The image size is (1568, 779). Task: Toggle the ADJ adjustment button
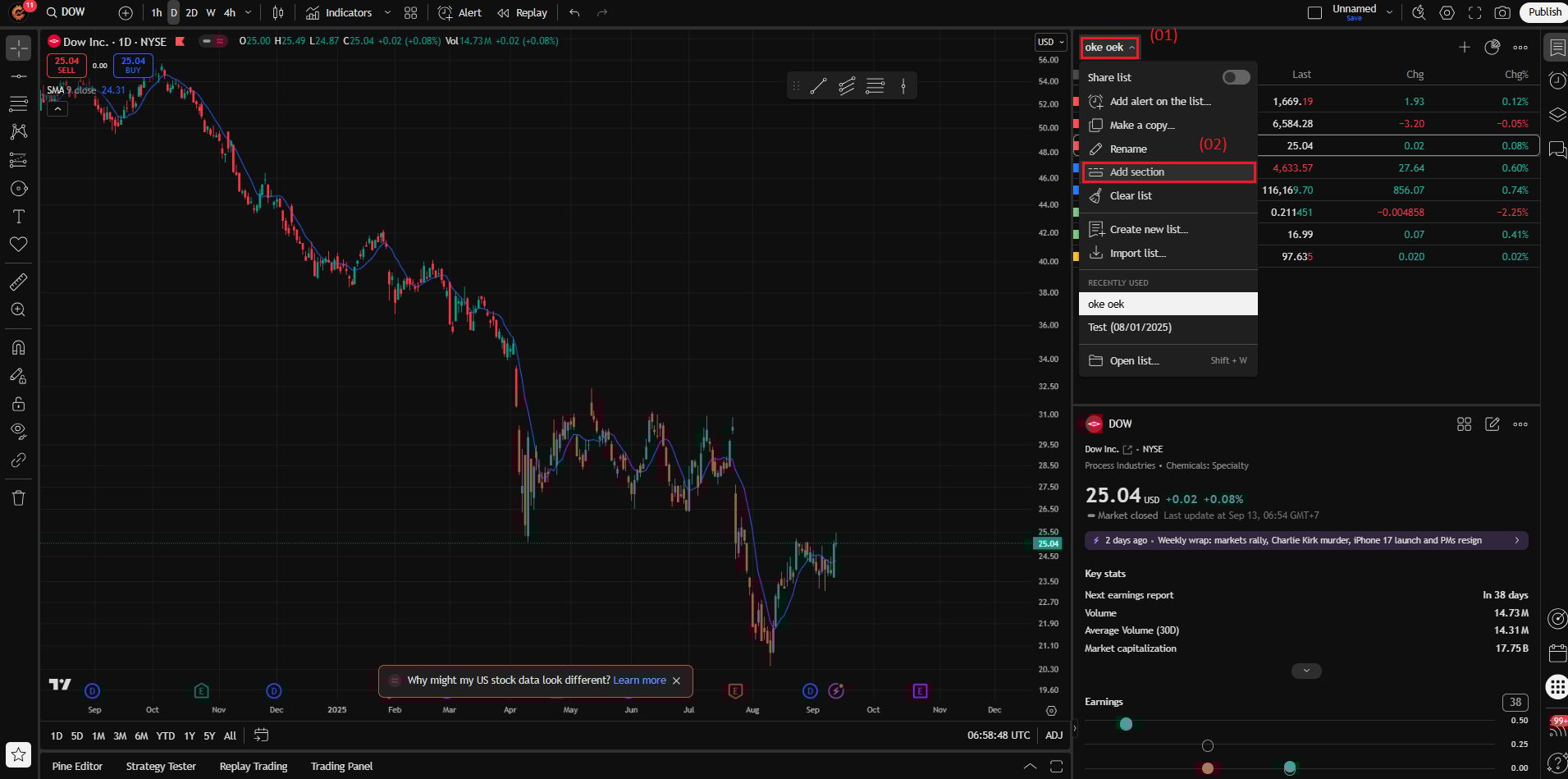1054,735
